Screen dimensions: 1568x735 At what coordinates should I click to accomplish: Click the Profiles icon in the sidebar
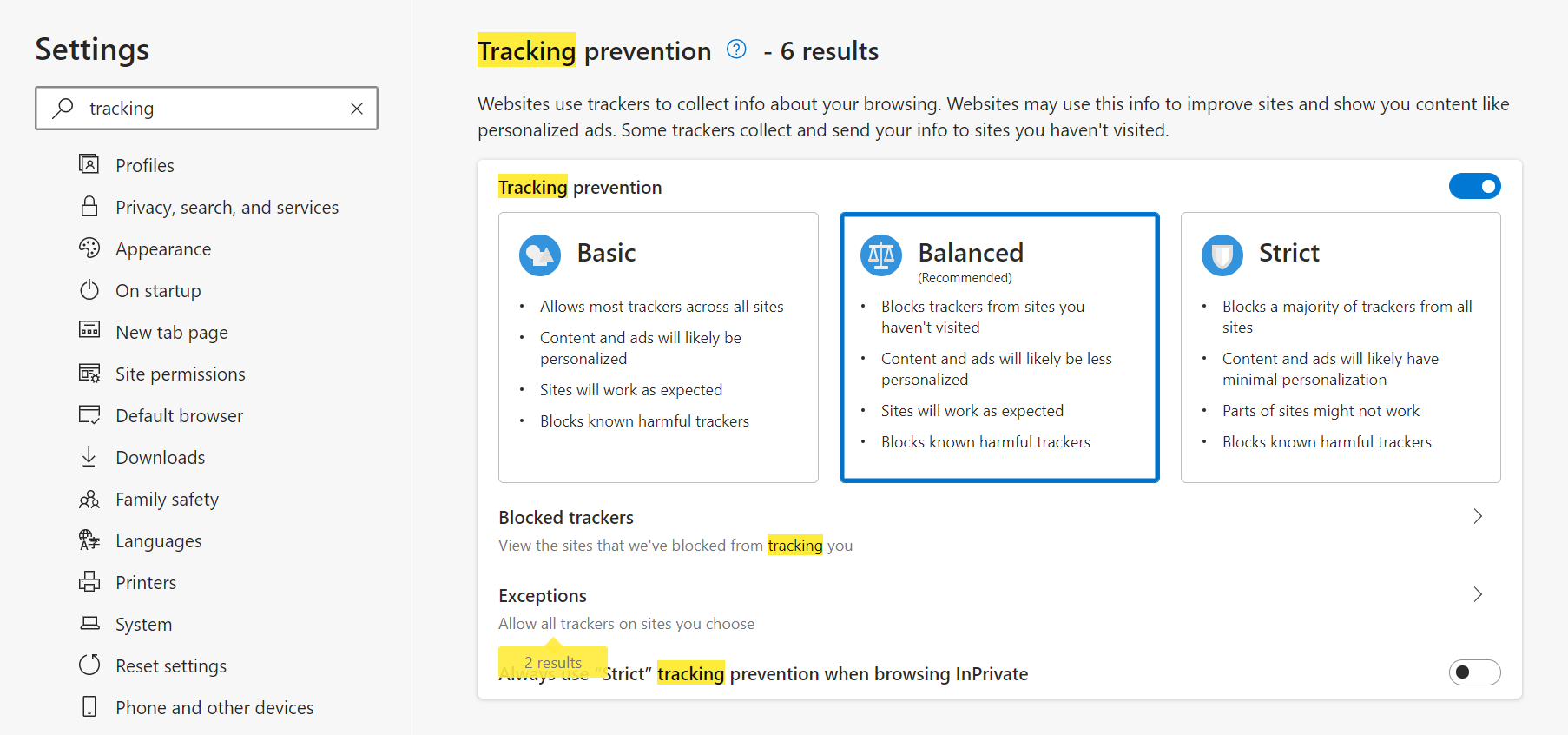click(x=89, y=164)
